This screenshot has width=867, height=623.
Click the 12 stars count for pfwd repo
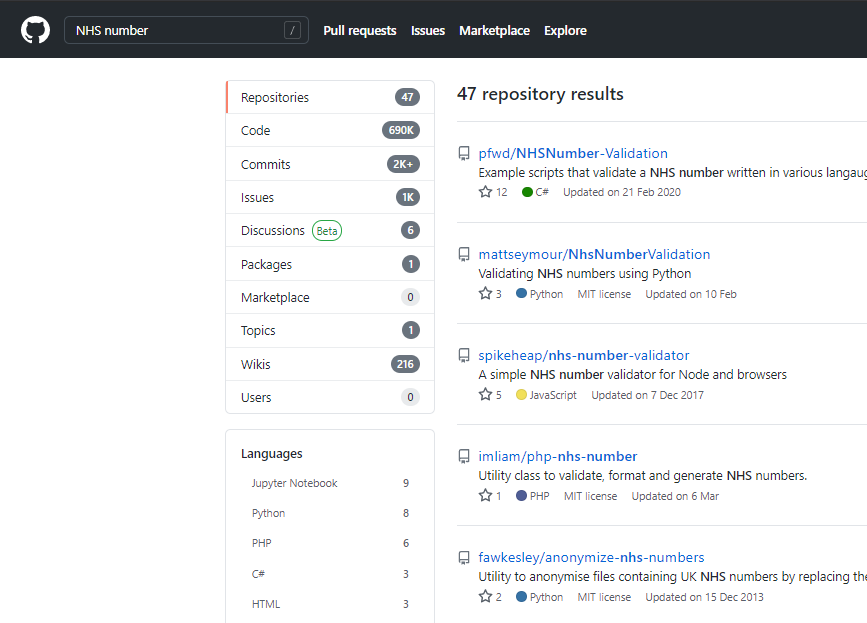[x=502, y=192]
